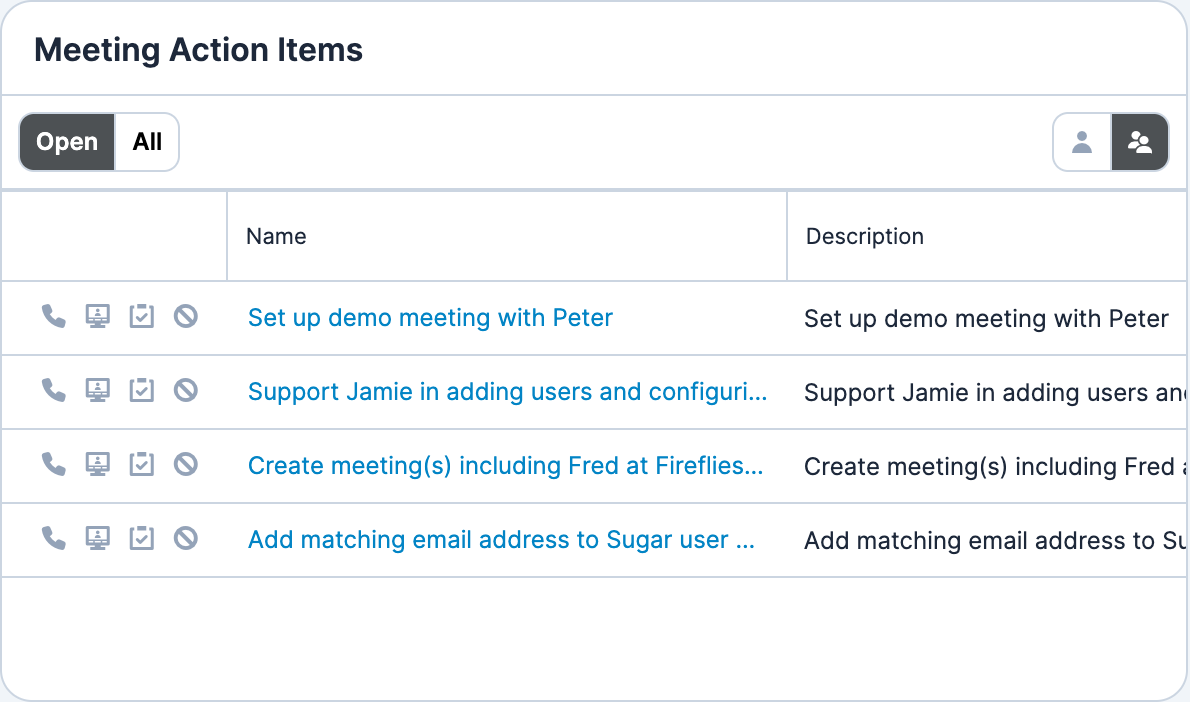Dismiss the "Add matching email address" action item
The image size is (1190, 702).
(x=186, y=538)
